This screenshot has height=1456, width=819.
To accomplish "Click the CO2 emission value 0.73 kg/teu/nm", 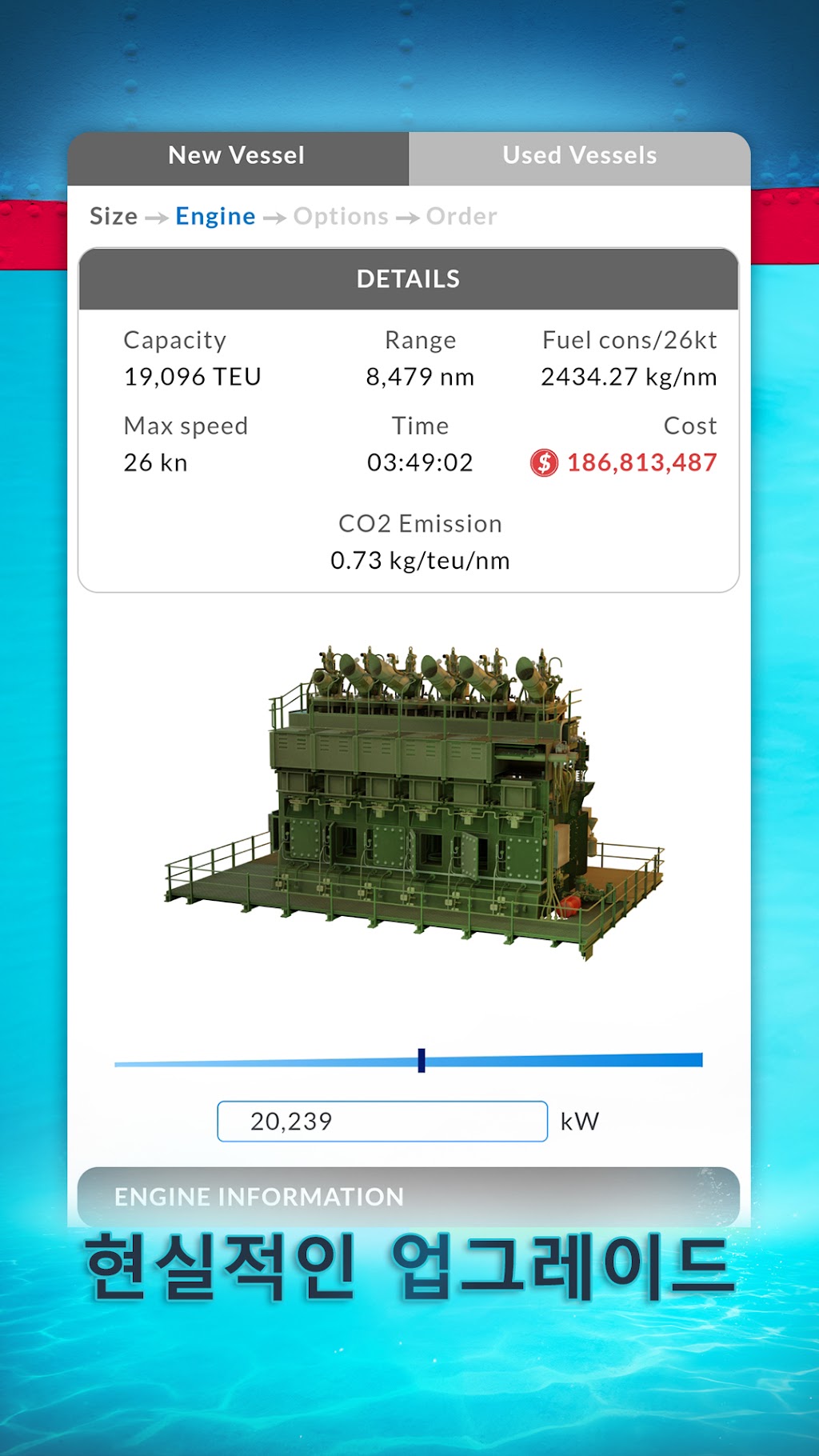I will click(420, 560).
